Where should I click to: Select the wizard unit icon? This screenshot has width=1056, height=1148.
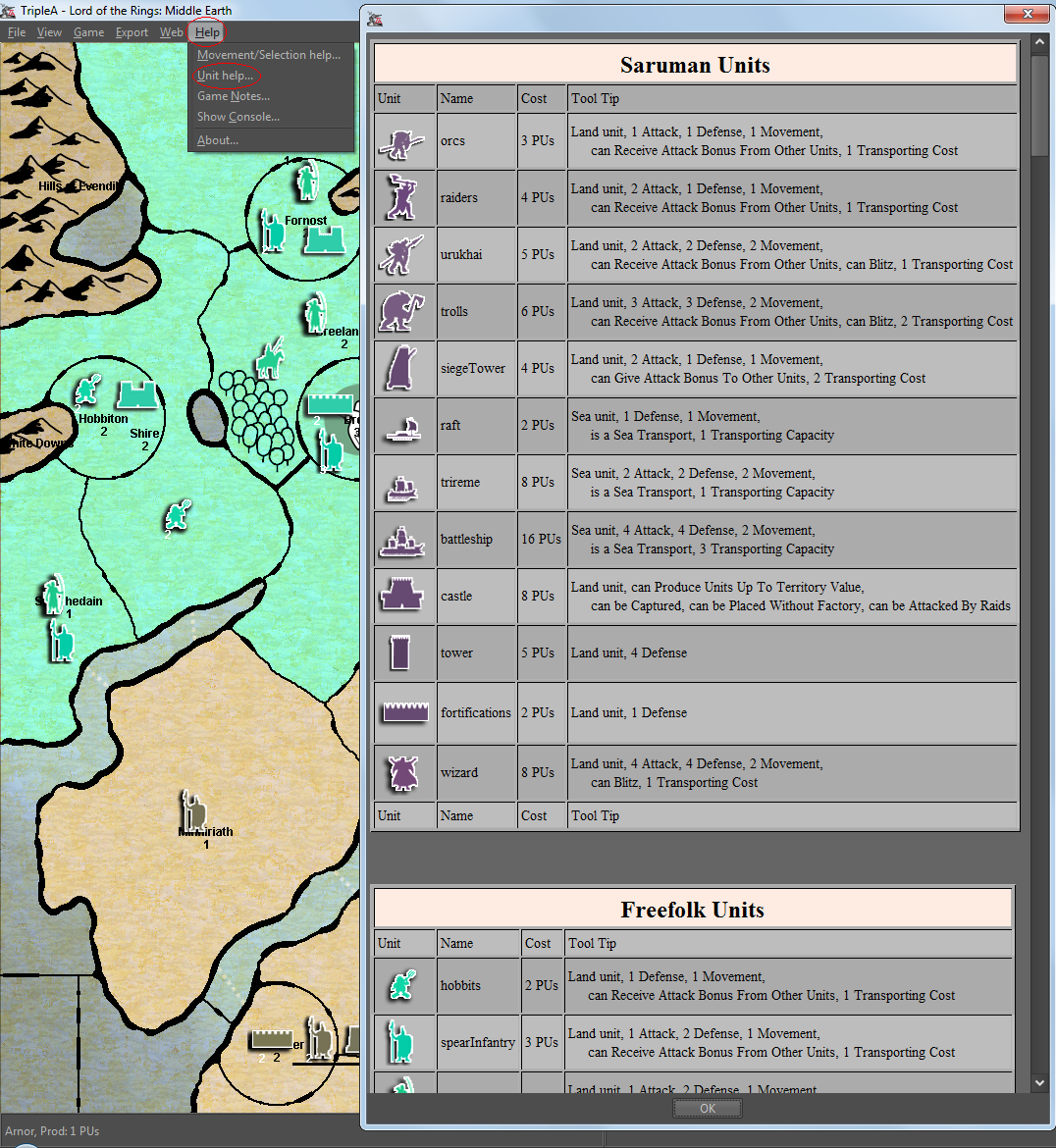[x=402, y=773]
